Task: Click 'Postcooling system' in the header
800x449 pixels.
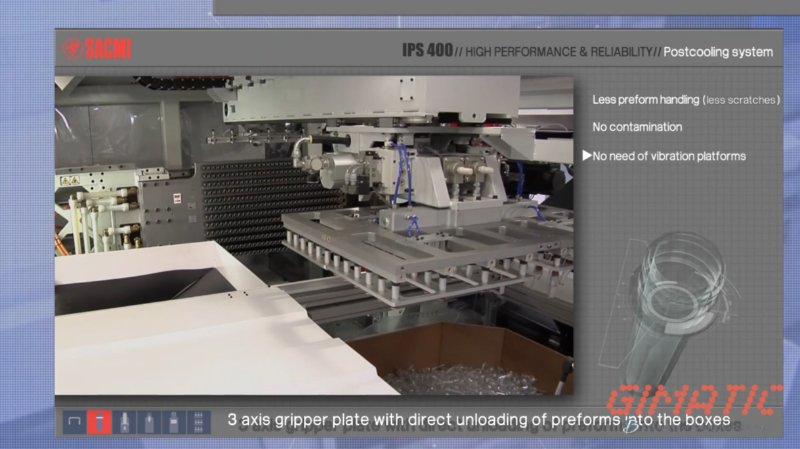Action: pyautogui.click(x=718, y=52)
